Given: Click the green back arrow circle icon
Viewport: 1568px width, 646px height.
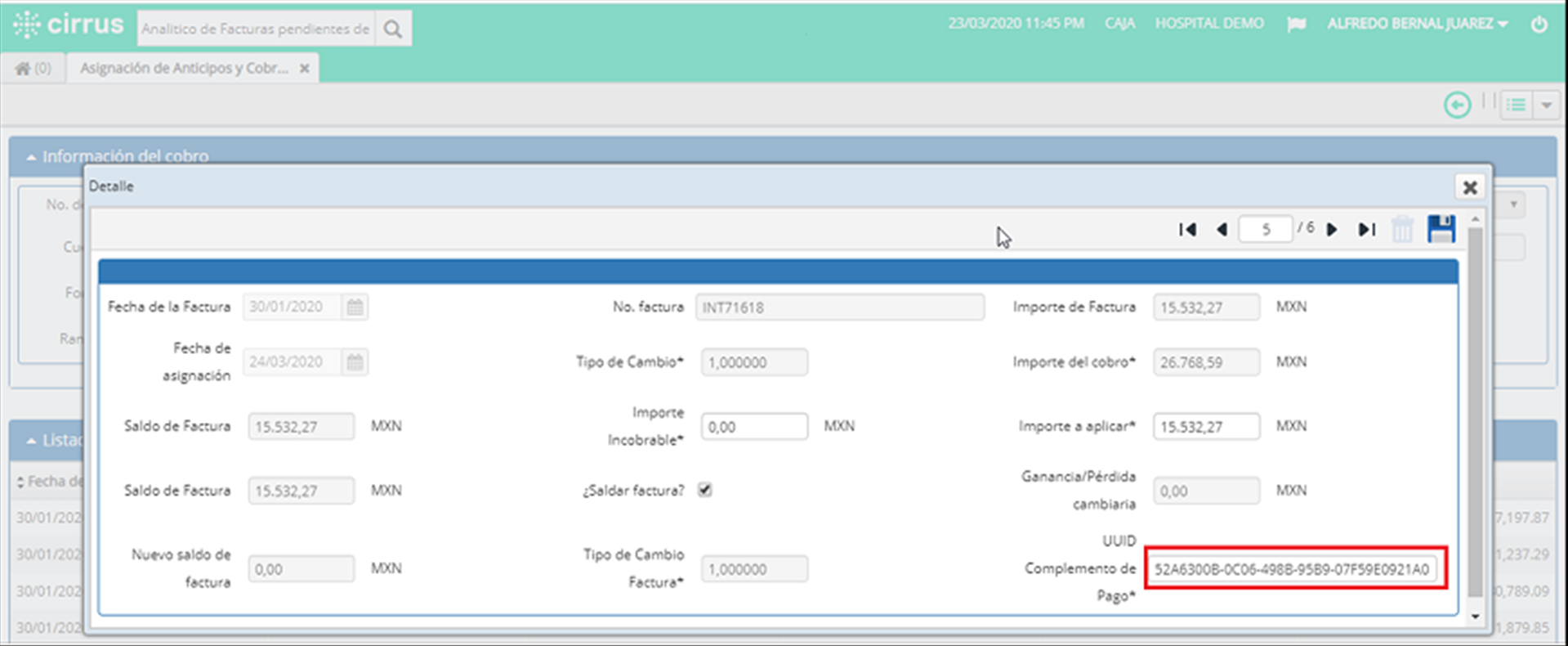Looking at the screenshot, I should point(1457,105).
